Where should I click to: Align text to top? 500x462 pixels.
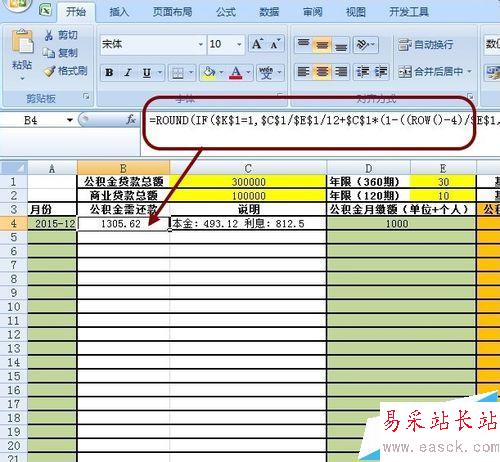(x=303, y=44)
